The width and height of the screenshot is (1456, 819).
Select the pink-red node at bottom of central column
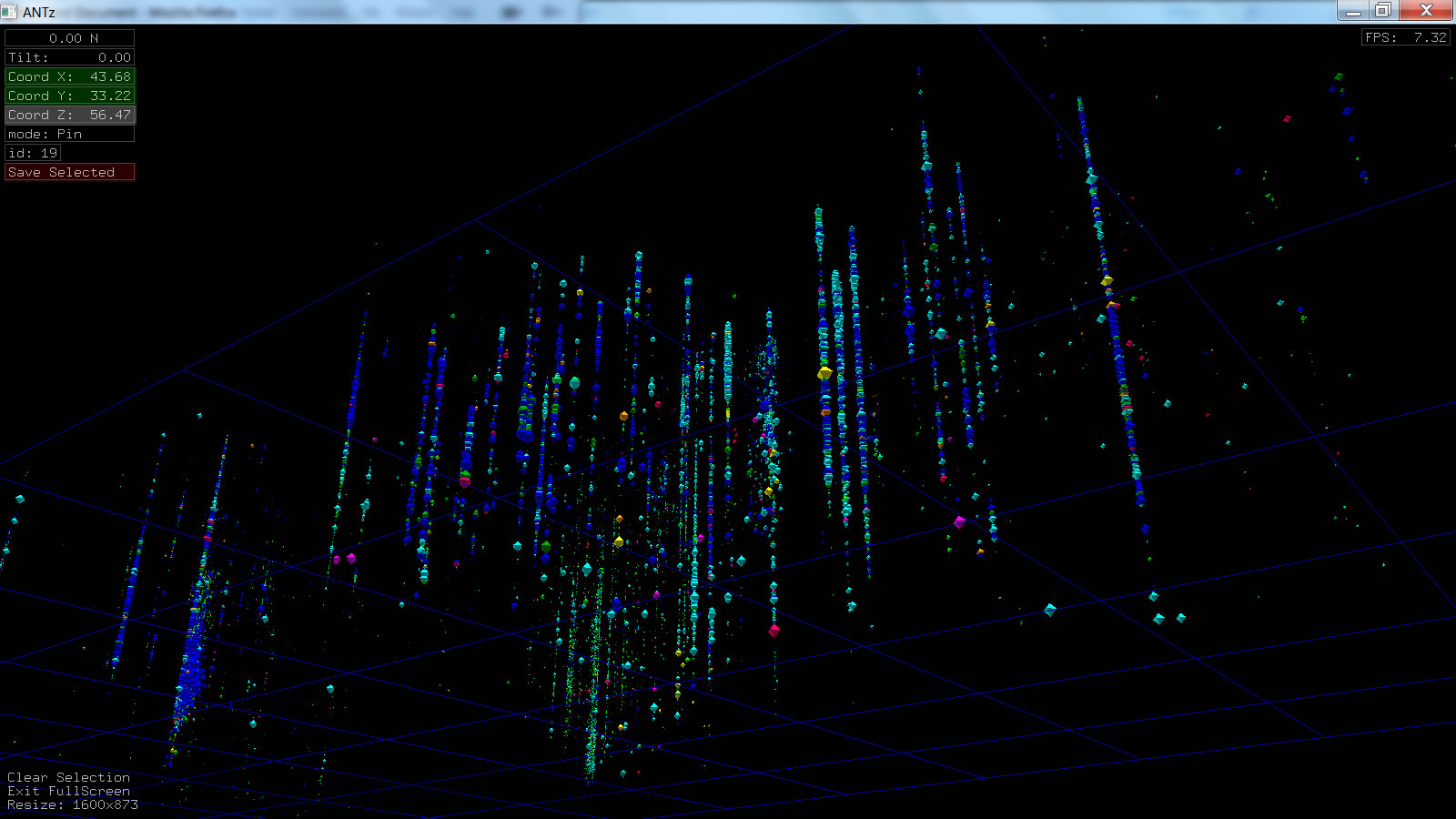click(x=773, y=630)
